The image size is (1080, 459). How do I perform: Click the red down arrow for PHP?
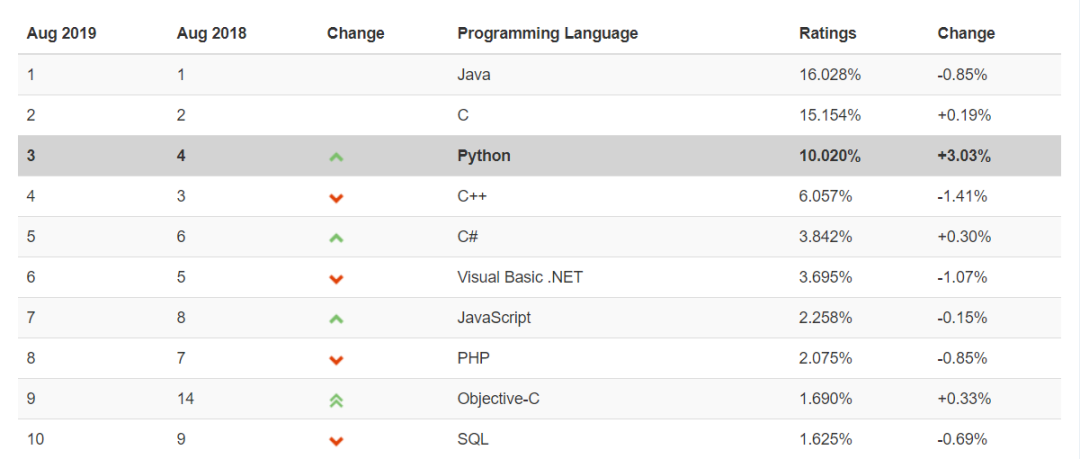(336, 360)
